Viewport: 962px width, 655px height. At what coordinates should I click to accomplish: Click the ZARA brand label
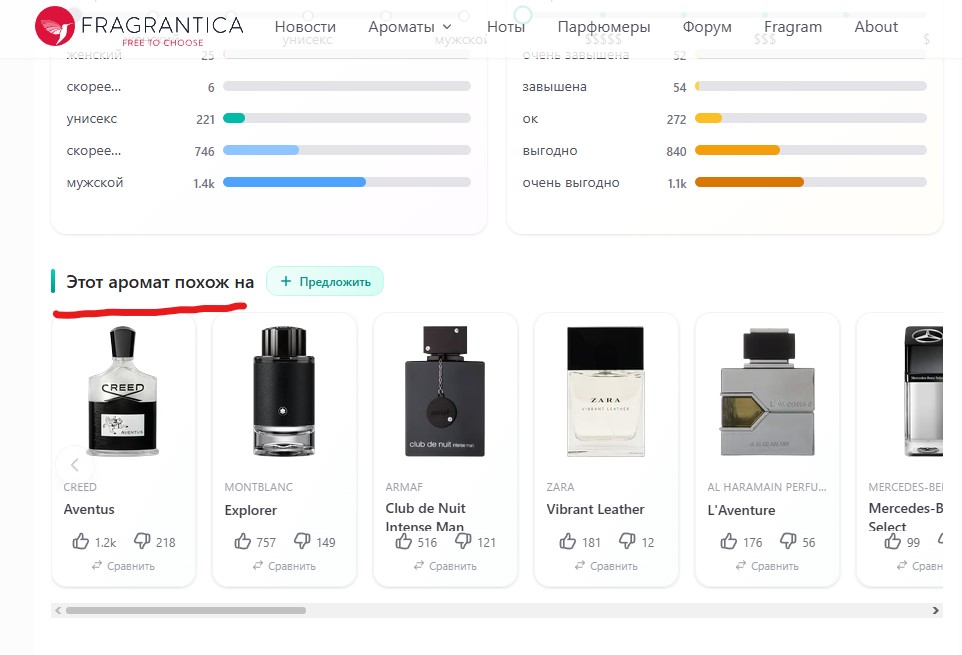point(560,487)
